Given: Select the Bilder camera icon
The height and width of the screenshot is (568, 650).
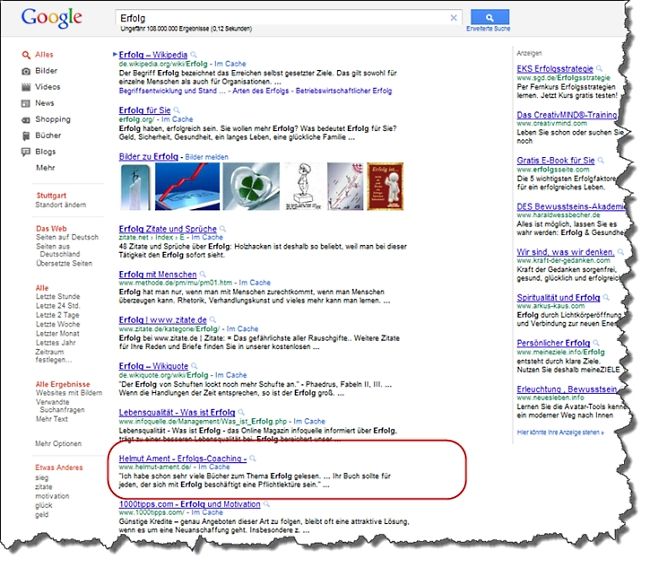Looking at the screenshot, I should (26, 72).
